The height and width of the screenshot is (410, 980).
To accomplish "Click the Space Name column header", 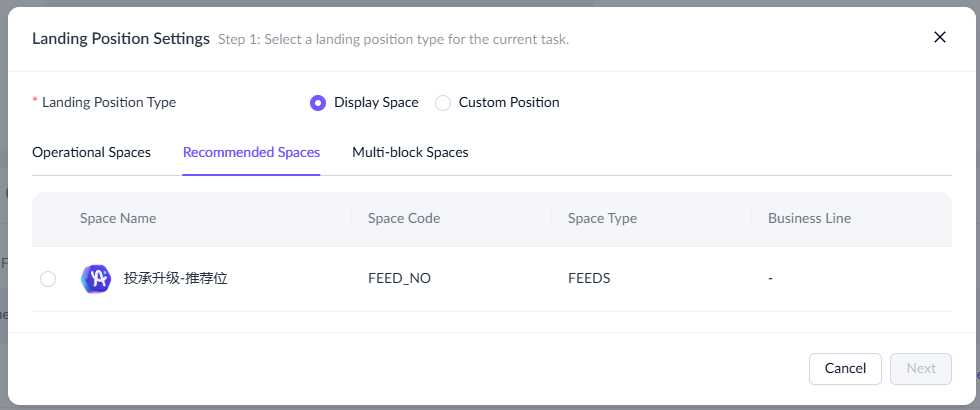I will 118,218.
